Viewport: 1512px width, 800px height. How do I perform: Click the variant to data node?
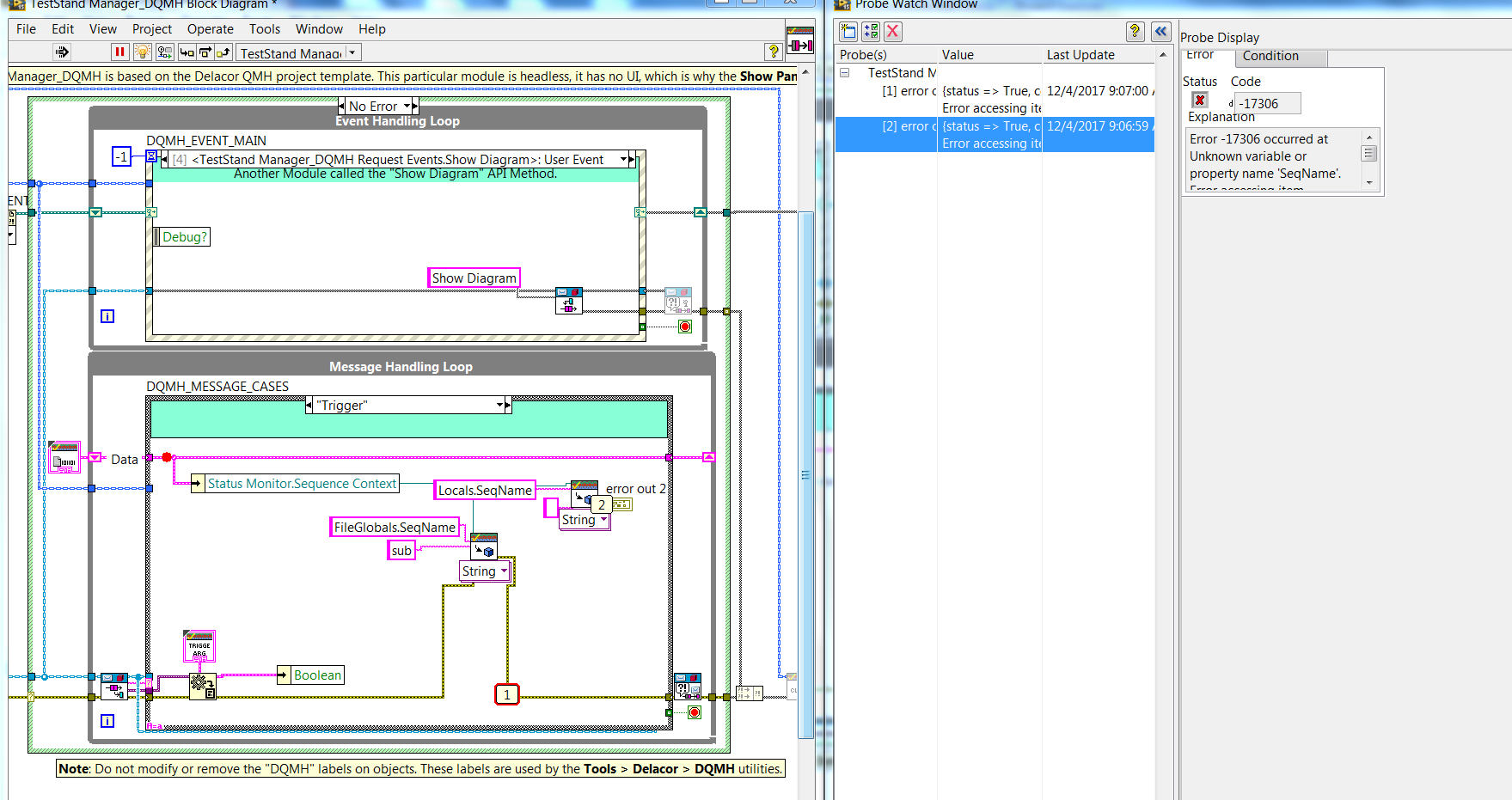[203, 687]
